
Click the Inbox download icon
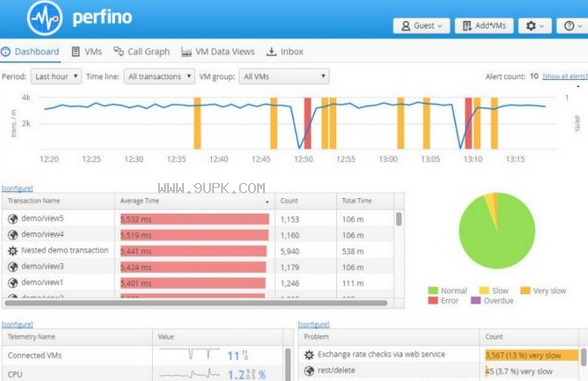pos(271,52)
